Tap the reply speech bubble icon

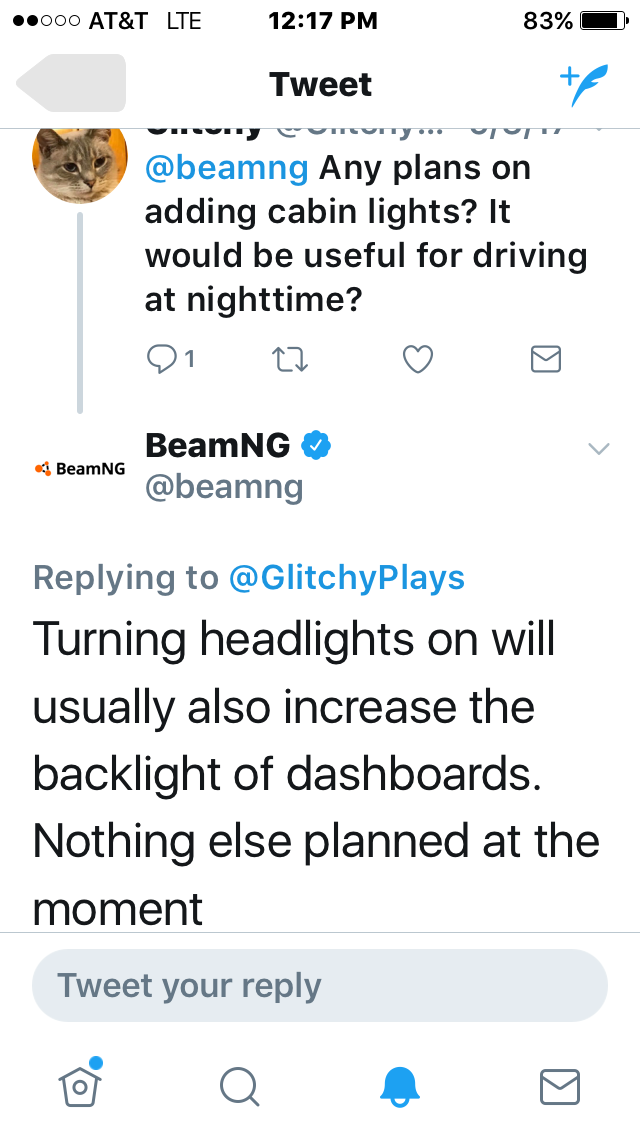tap(170, 359)
